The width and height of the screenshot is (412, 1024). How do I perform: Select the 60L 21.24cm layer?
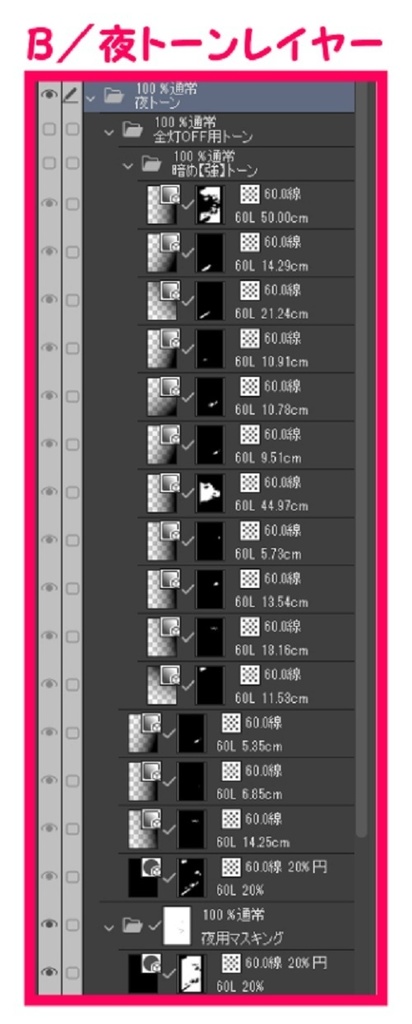pos(250,300)
